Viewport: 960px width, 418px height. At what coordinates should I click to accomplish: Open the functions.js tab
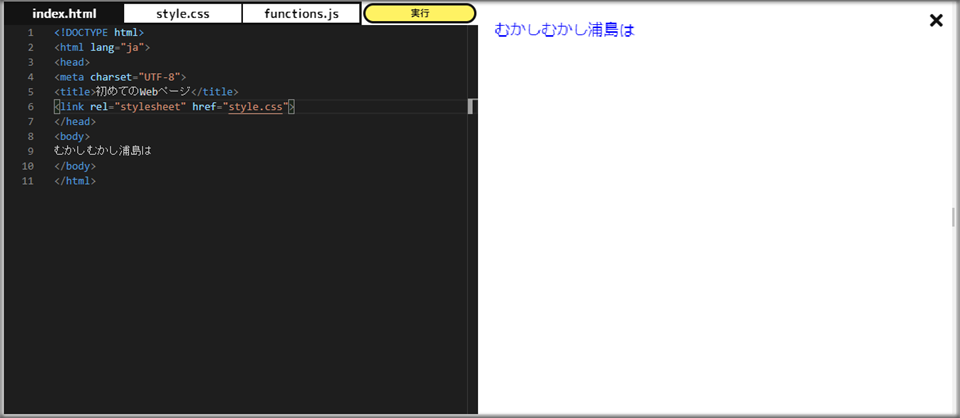pos(301,14)
